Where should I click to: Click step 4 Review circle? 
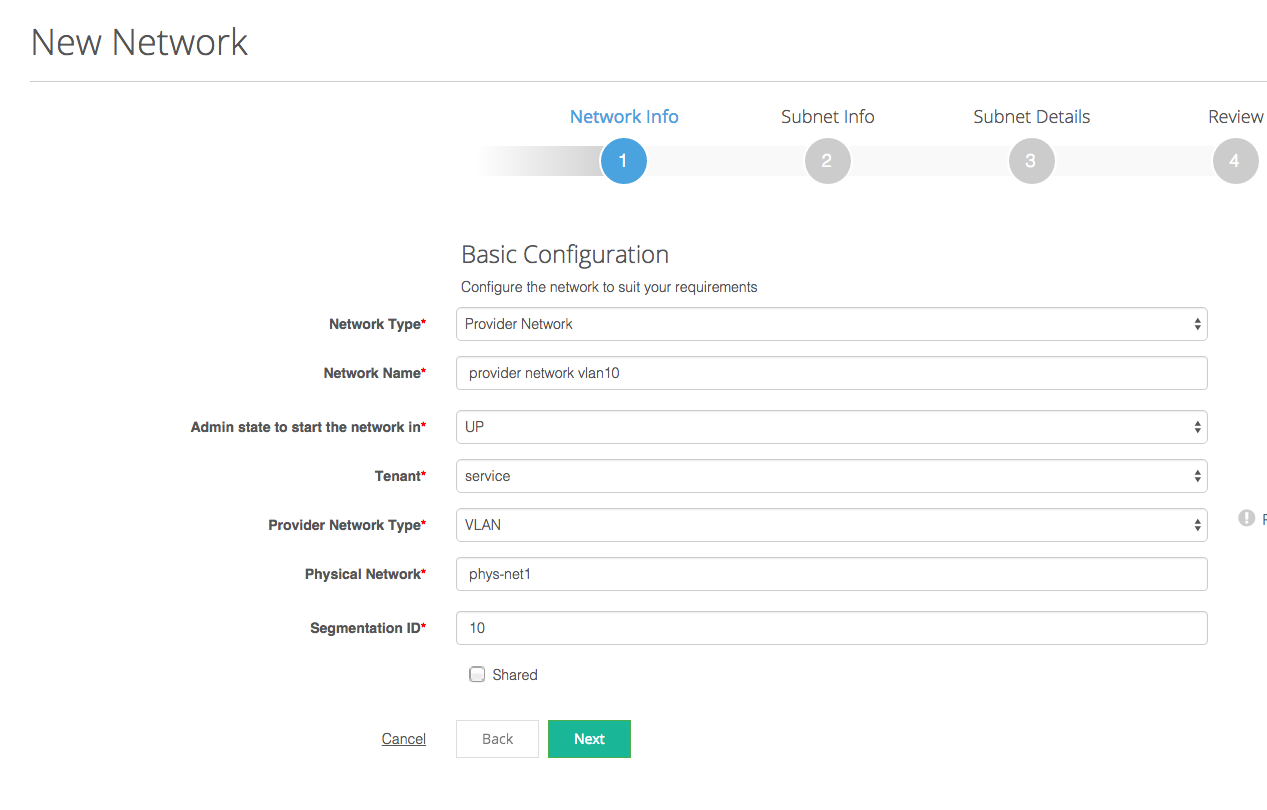point(1234,161)
